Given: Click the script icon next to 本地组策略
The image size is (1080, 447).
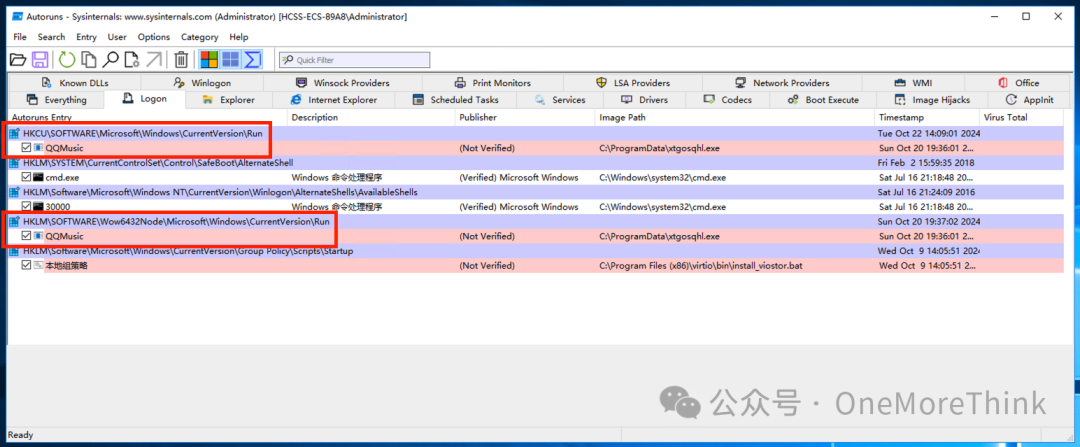Looking at the screenshot, I should [39, 266].
